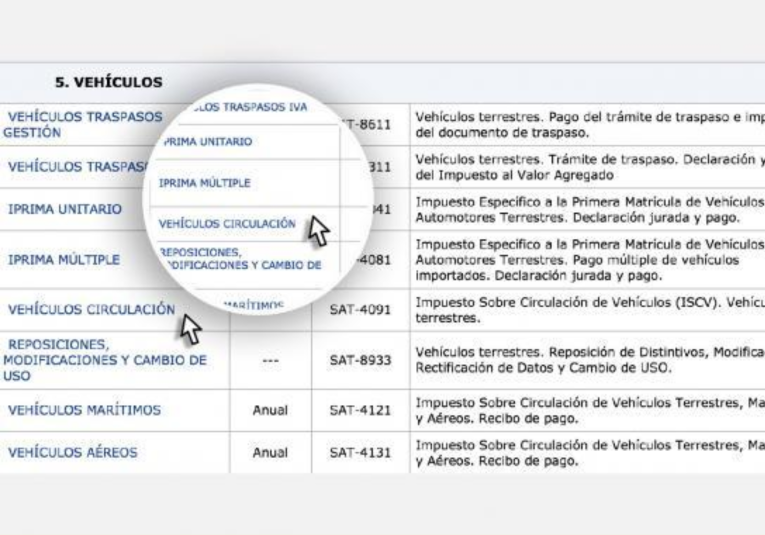Select the '5. VEHÍCULOS' section heading
765x535 pixels.
tap(108, 82)
